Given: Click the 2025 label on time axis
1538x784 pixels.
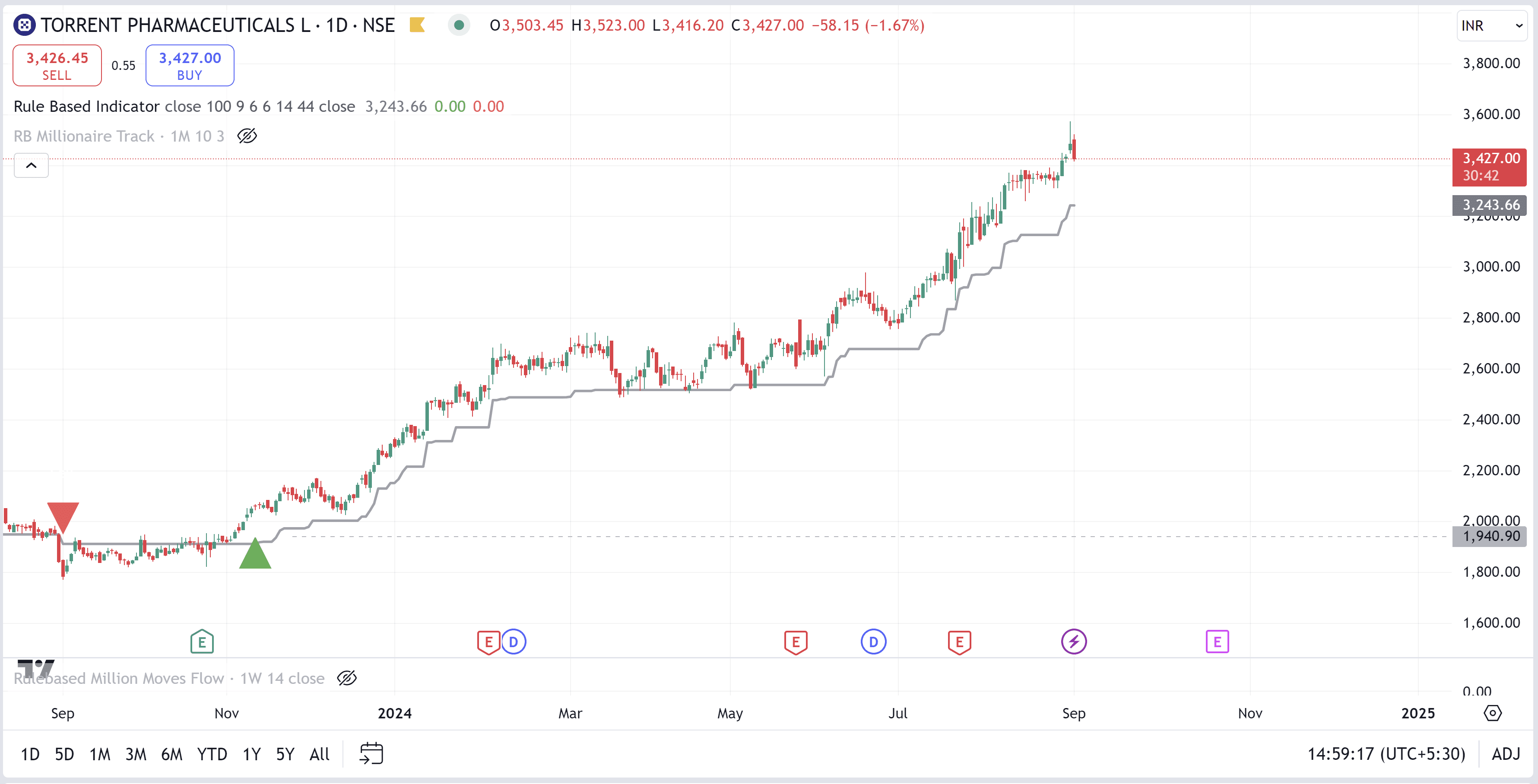Looking at the screenshot, I should tap(1418, 713).
